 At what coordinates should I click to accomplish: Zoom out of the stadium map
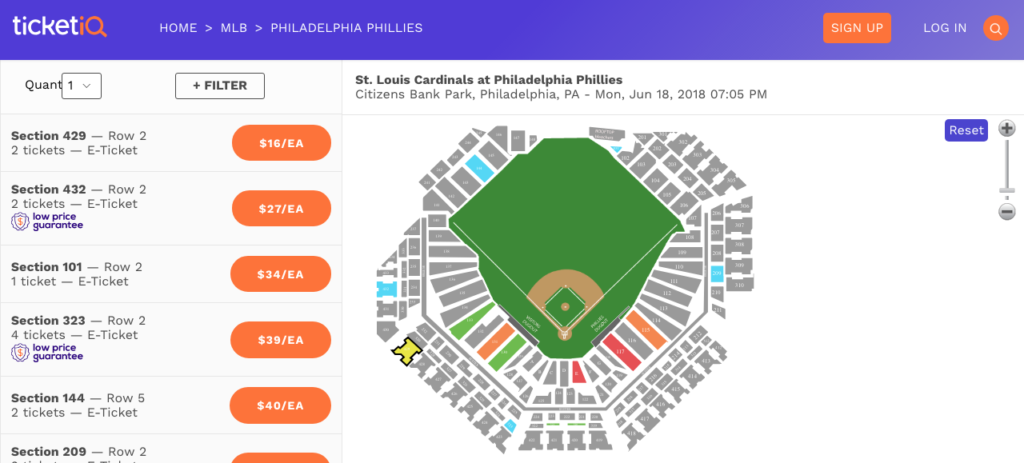click(x=1007, y=211)
